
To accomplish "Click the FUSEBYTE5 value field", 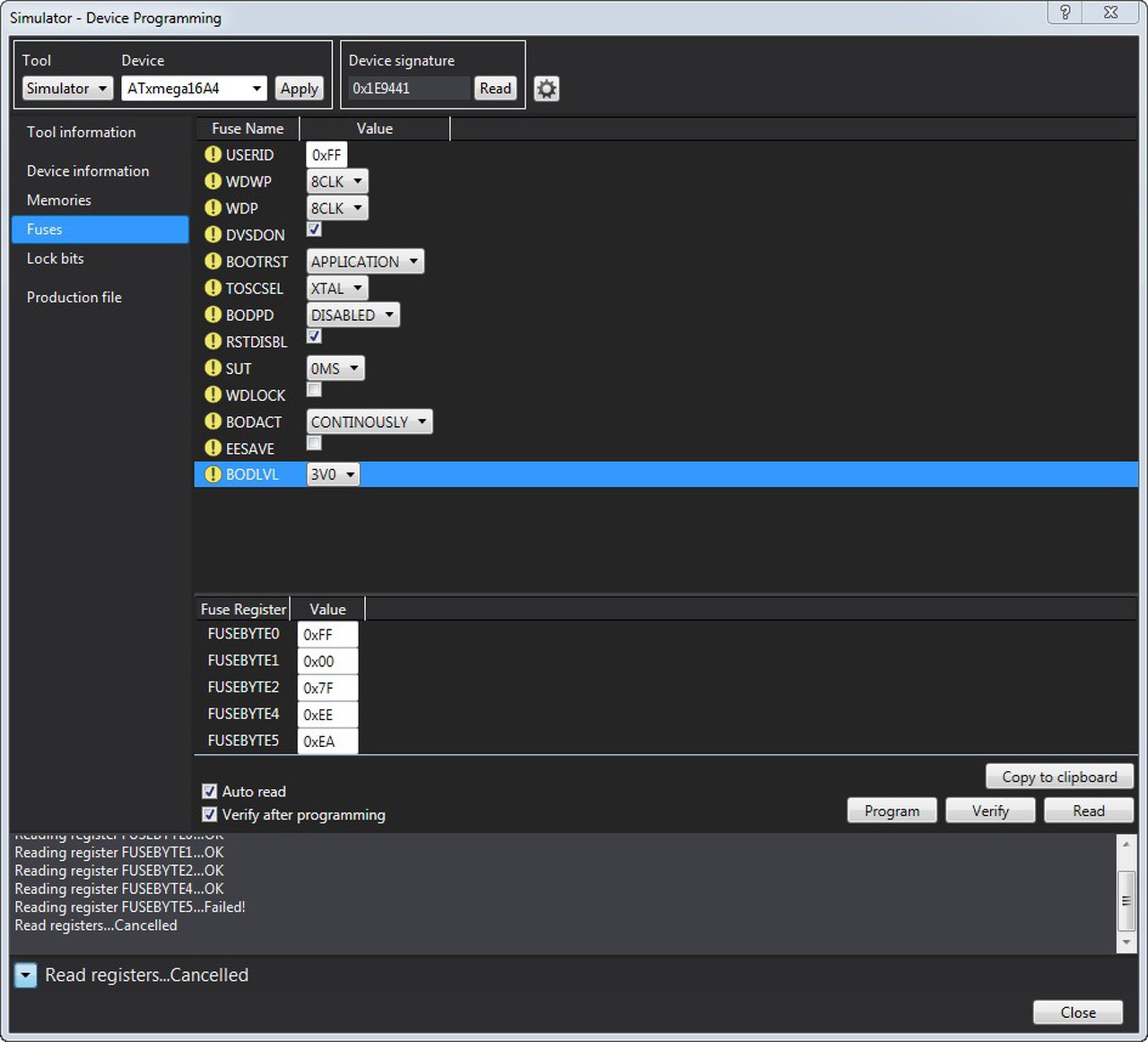I will pyautogui.click(x=327, y=742).
